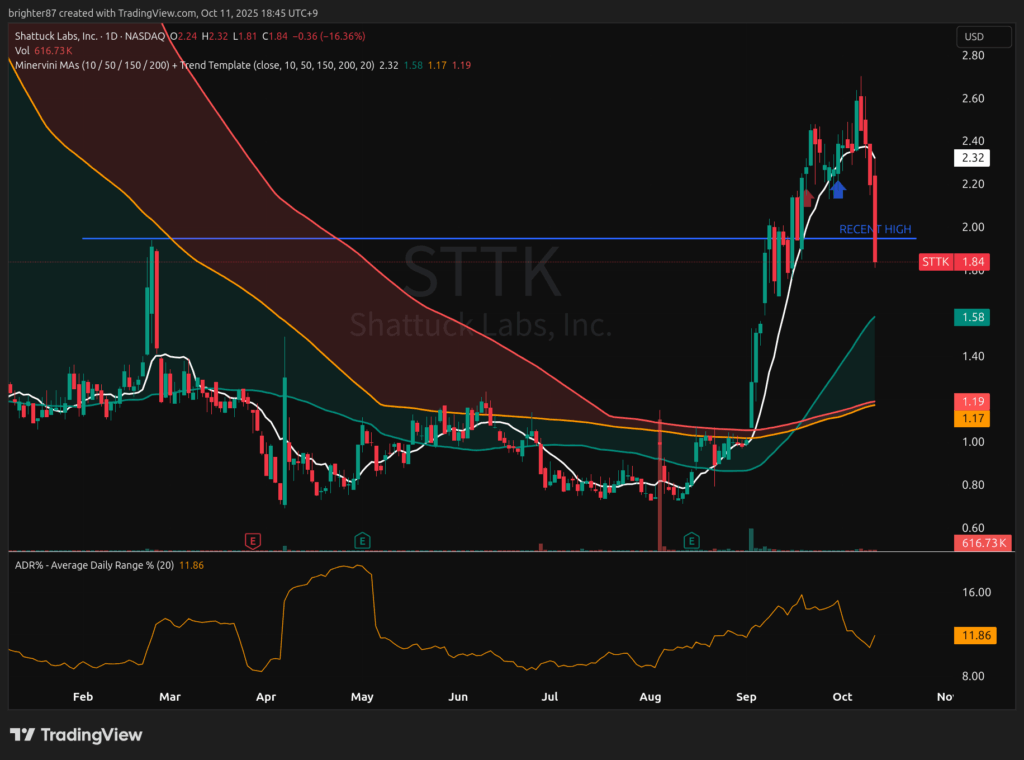Click the red 616.73K volume axis label
Viewport: 1024px width, 760px height.
pos(982,542)
